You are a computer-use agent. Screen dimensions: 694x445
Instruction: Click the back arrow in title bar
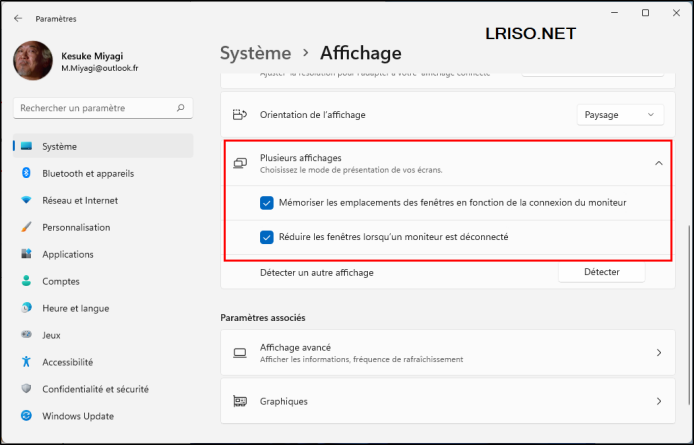18,18
